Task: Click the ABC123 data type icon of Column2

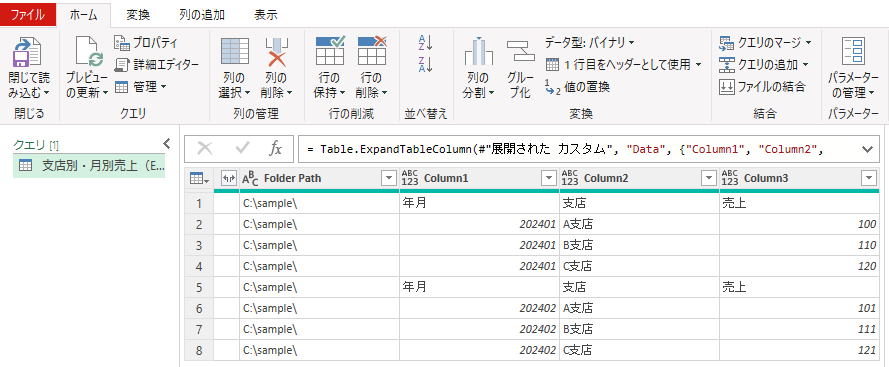Action: [x=569, y=178]
